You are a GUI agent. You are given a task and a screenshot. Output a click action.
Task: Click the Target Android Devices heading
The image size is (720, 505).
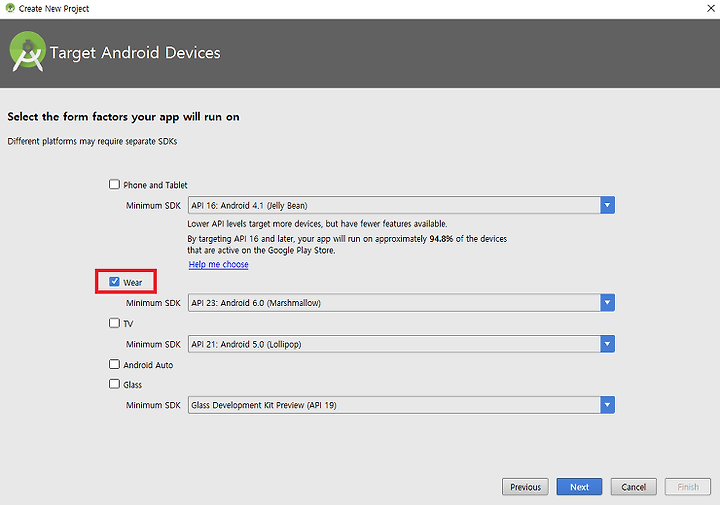(135, 53)
